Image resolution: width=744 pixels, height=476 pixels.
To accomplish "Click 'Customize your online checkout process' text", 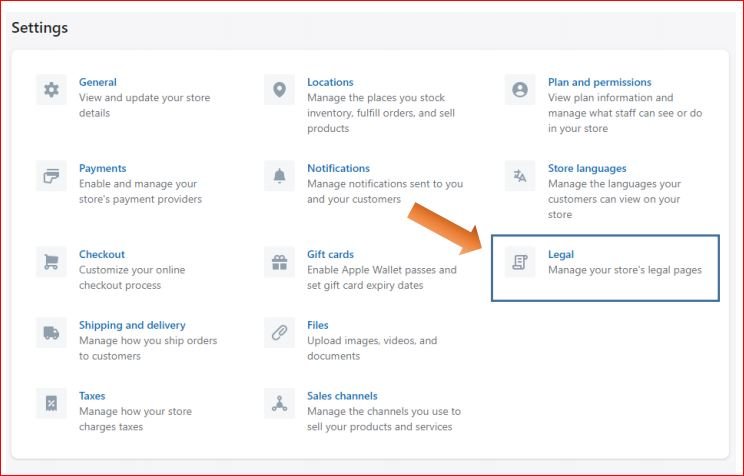I will (x=132, y=277).
